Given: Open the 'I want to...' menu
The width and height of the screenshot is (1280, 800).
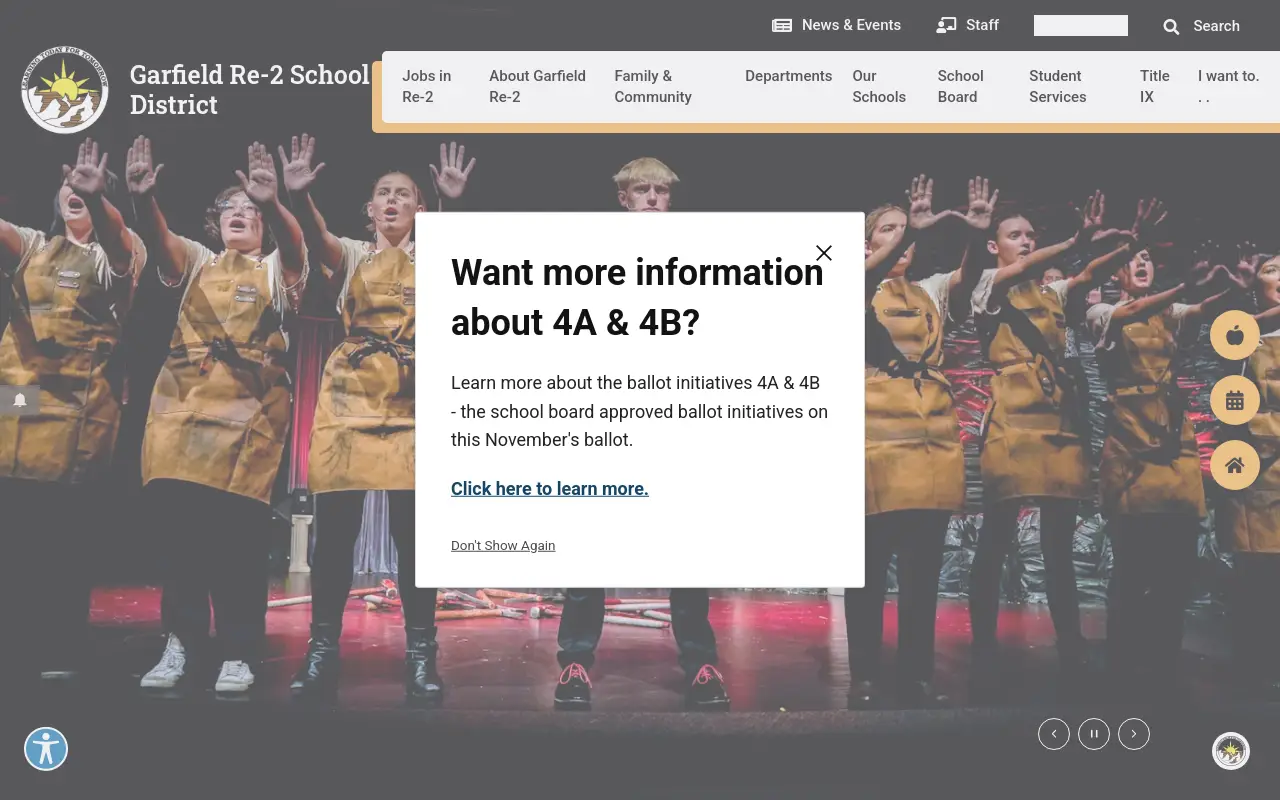Looking at the screenshot, I should coord(1229,86).
